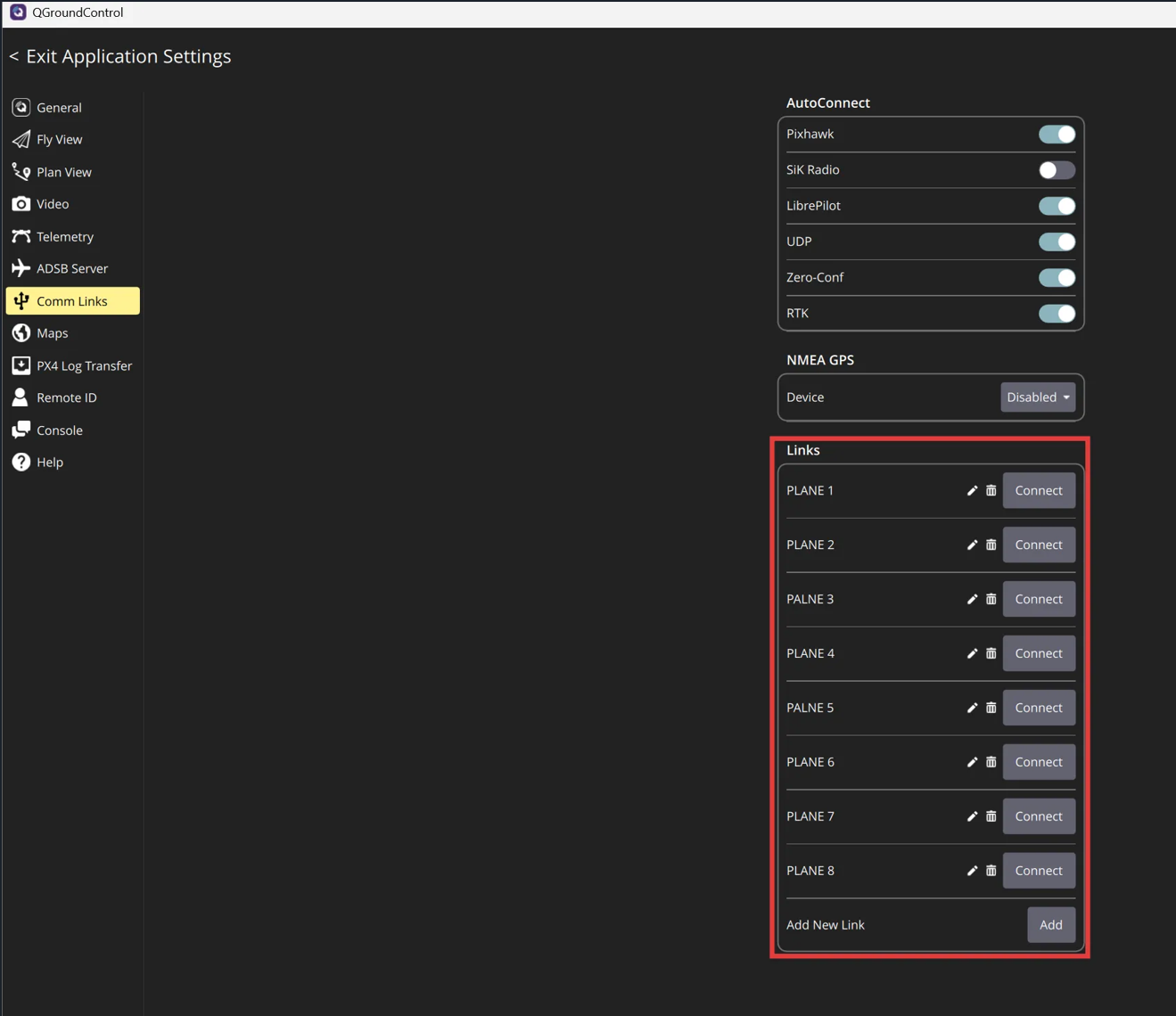Edit the PALNE 5 link with the pencil icon
This screenshot has width=1176, height=1016.
tap(973, 708)
